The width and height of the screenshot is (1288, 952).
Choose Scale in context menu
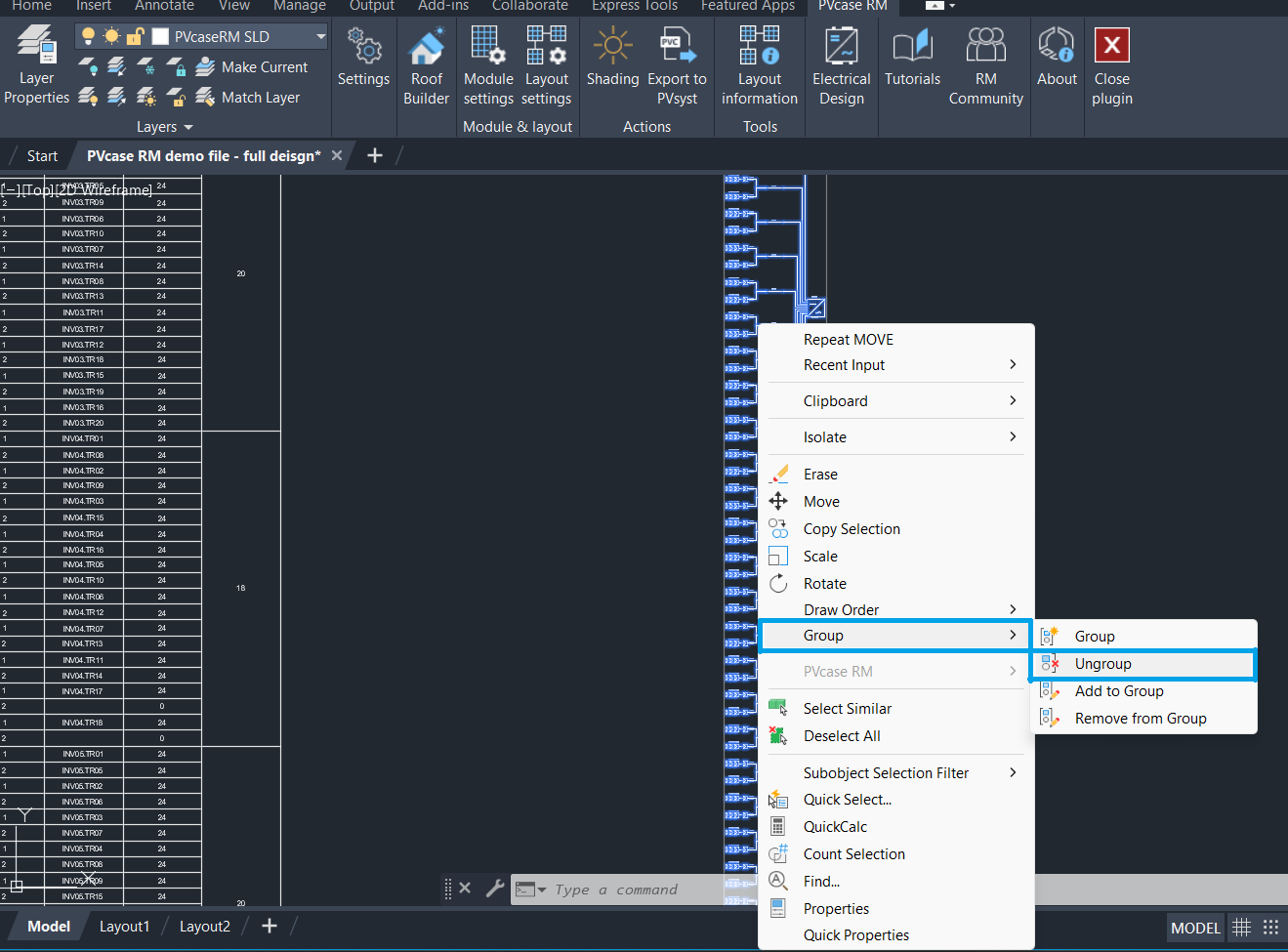click(x=895, y=556)
